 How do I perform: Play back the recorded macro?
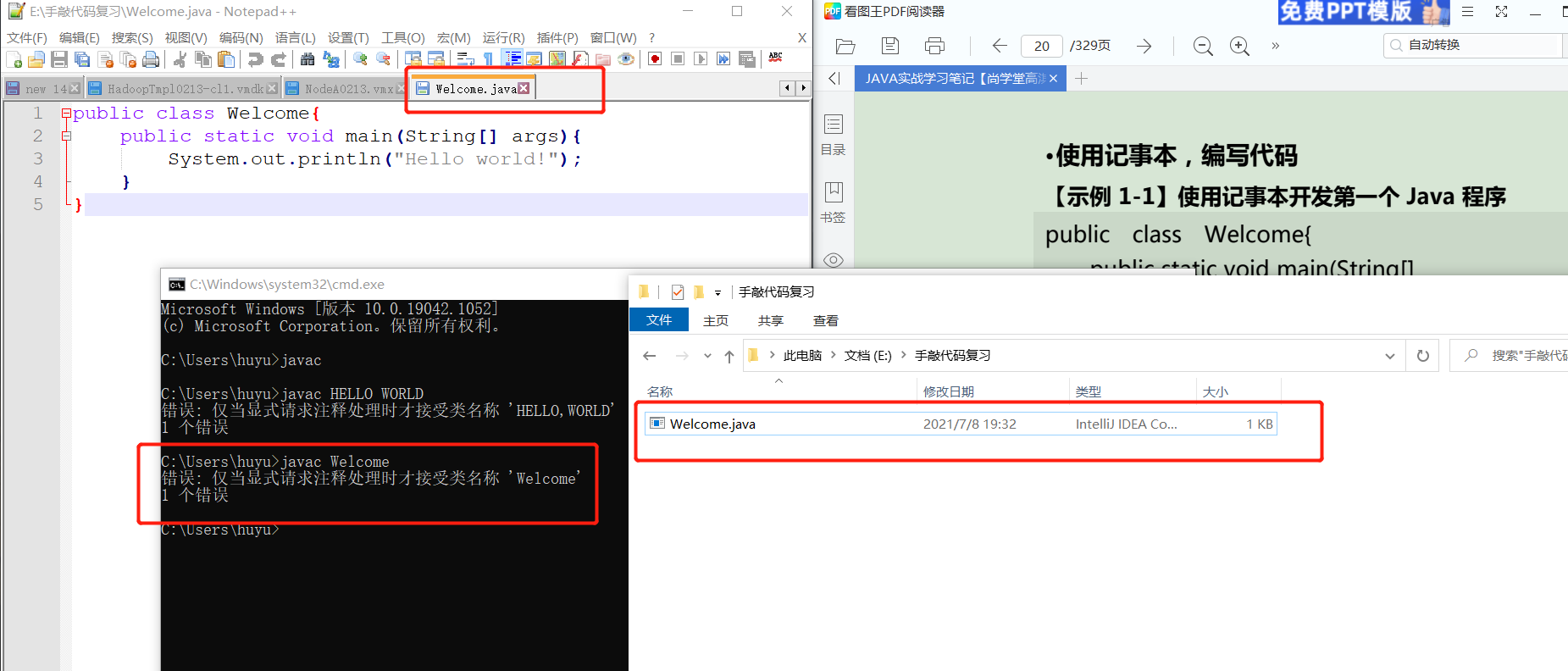[x=701, y=58]
